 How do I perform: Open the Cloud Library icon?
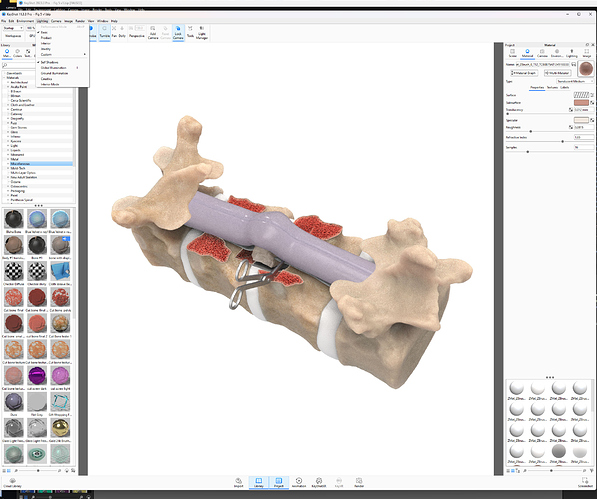pos(13,483)
